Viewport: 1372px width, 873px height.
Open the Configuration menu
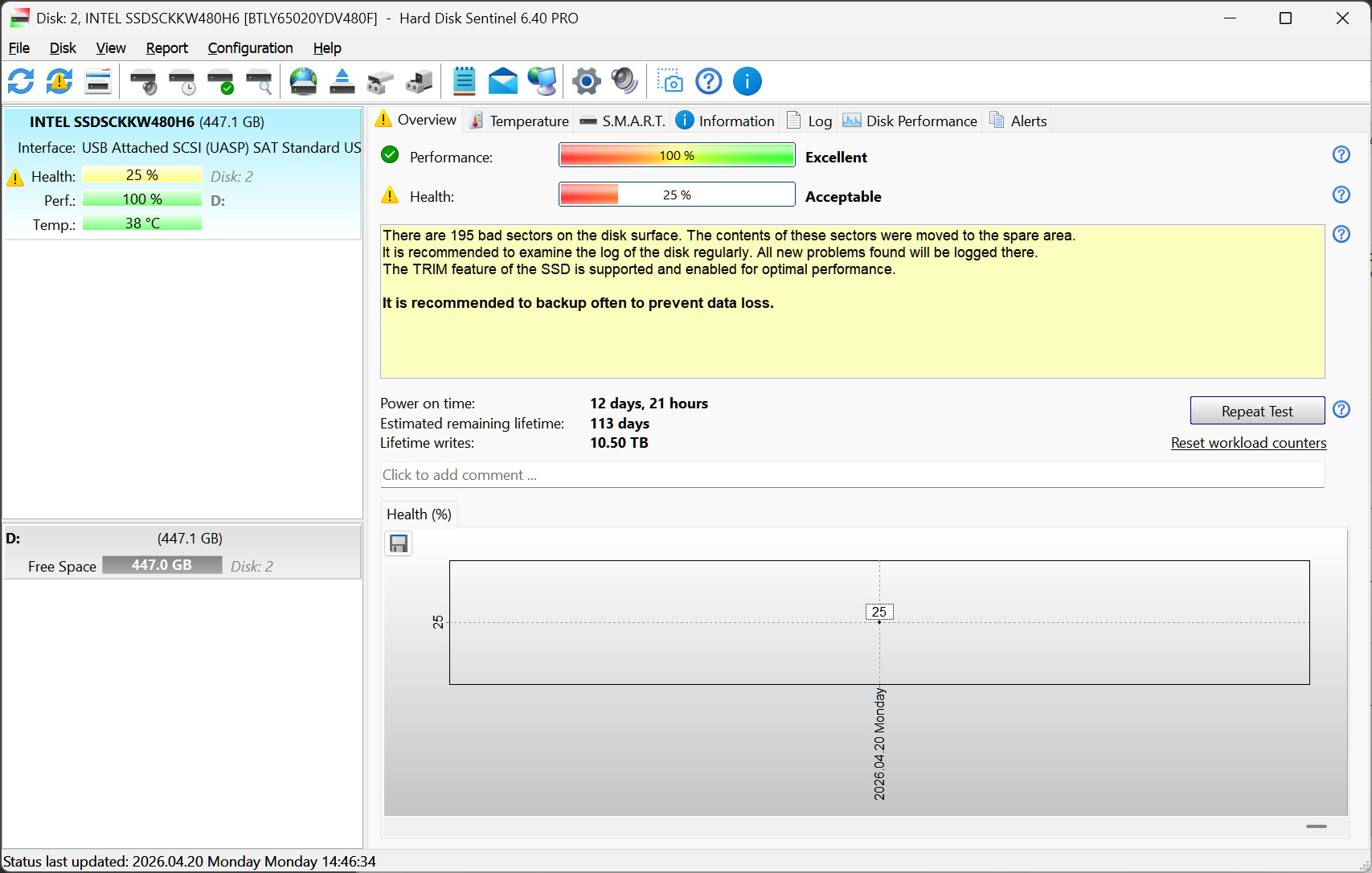pyautogui.click(x=250, y=48)
